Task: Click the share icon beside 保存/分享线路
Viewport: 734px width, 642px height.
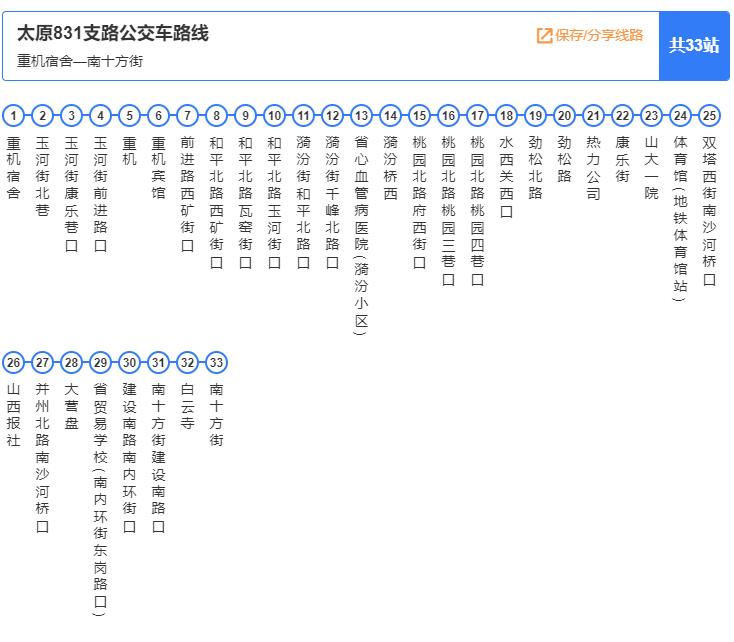Action: (x=544, y=36)
